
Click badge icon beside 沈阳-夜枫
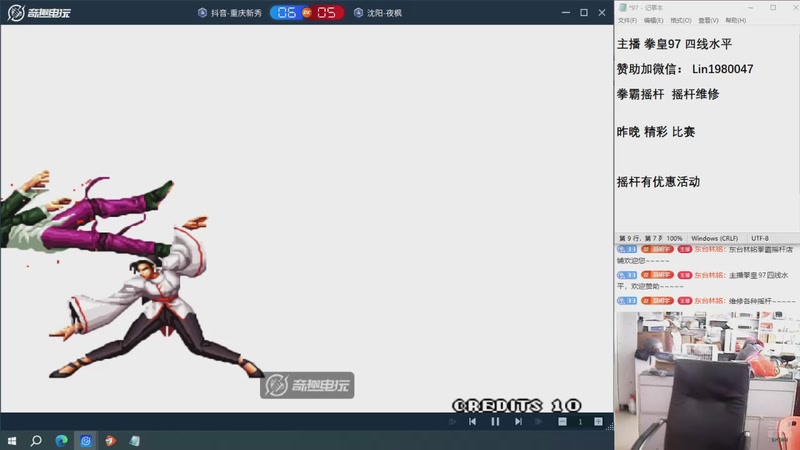[x=358, y=13]
